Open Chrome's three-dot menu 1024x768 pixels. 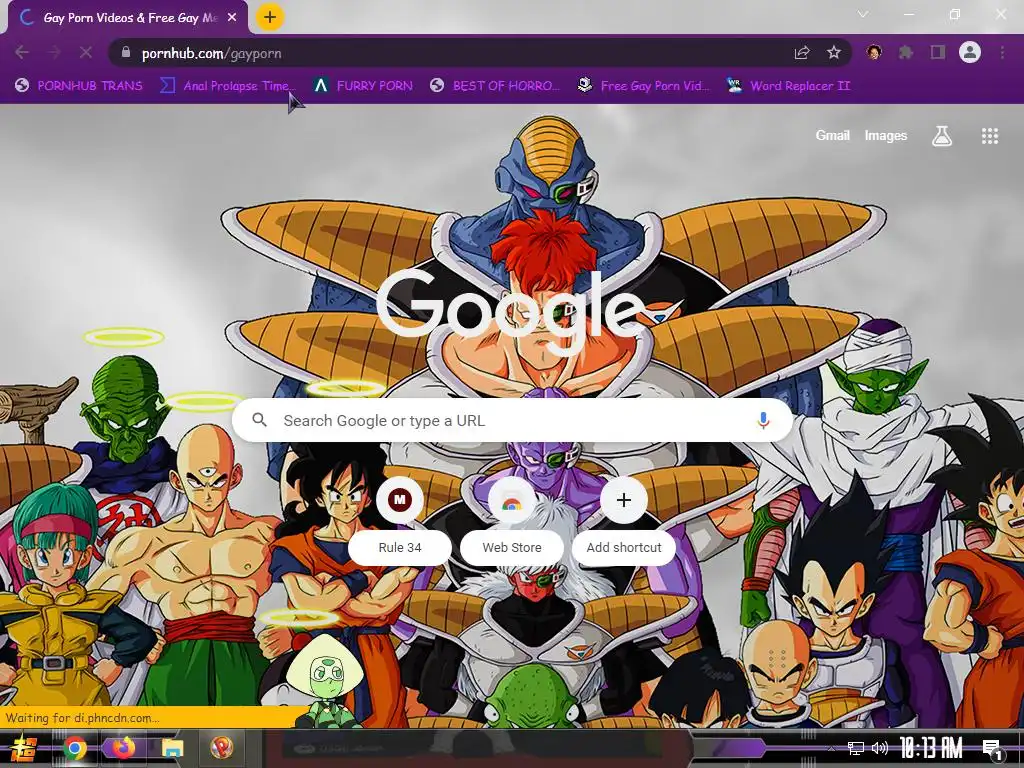coord(1002,52)
